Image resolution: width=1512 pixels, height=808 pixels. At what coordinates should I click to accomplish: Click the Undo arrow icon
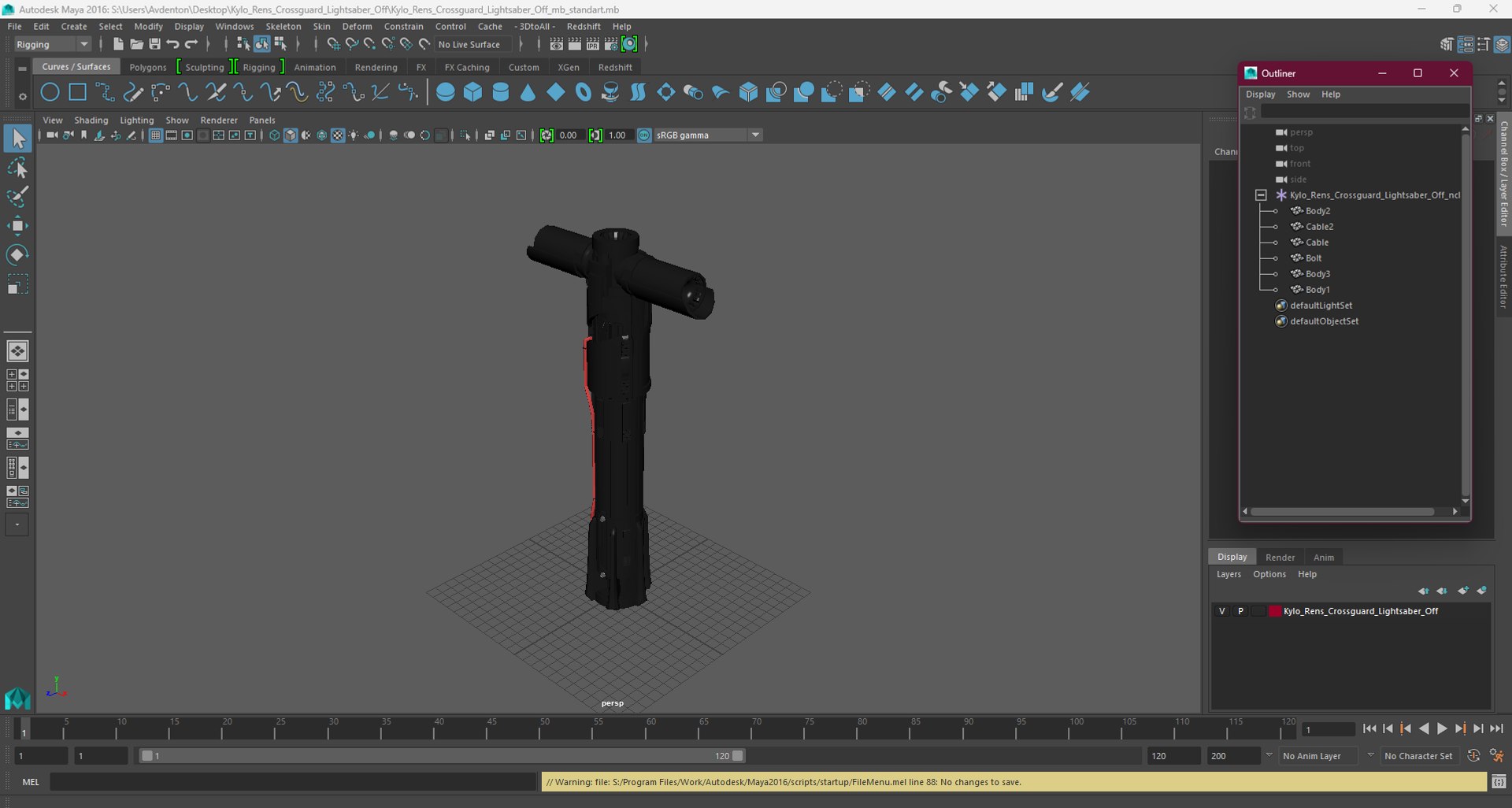coord(172,44)
